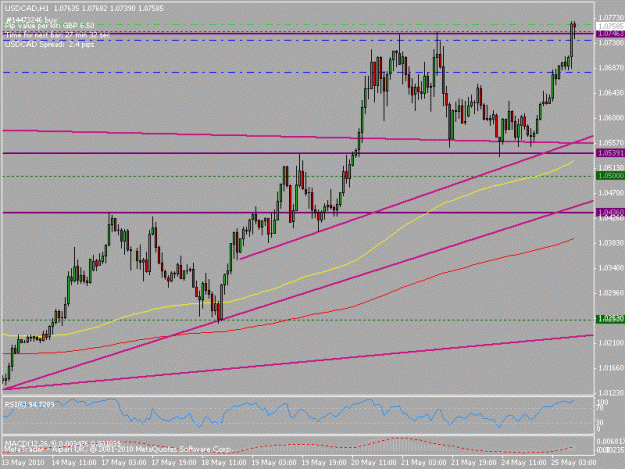Click the 17 May 19:00 time label

[174, 463]
